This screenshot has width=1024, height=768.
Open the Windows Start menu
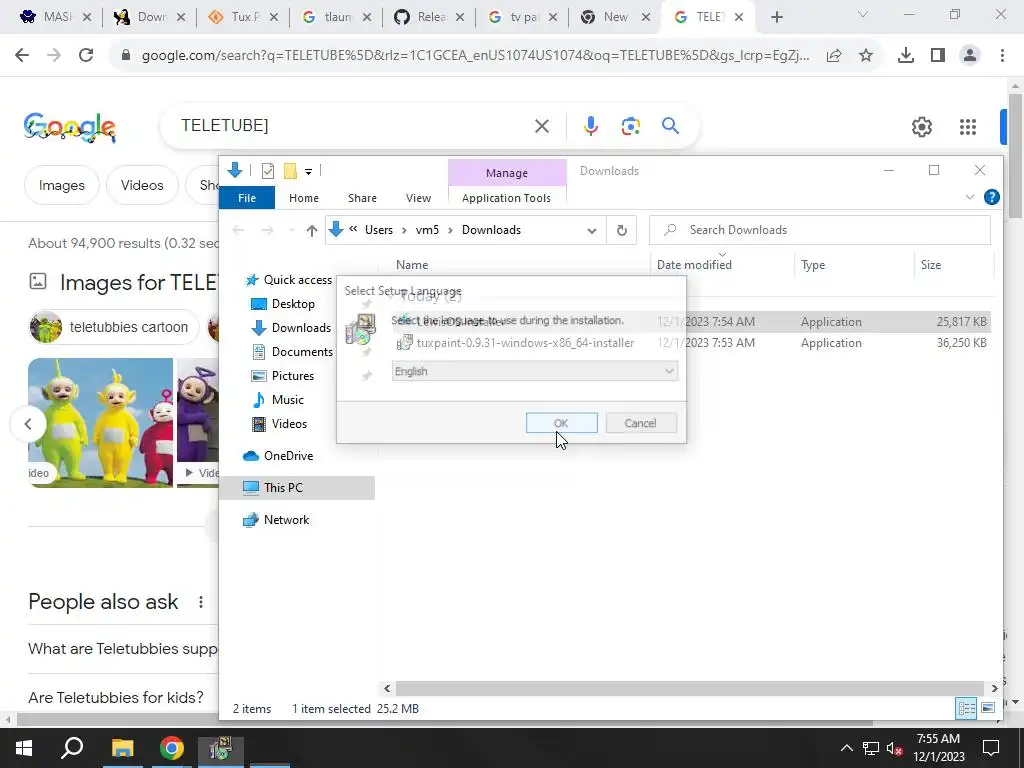click(x=24, y=748)
